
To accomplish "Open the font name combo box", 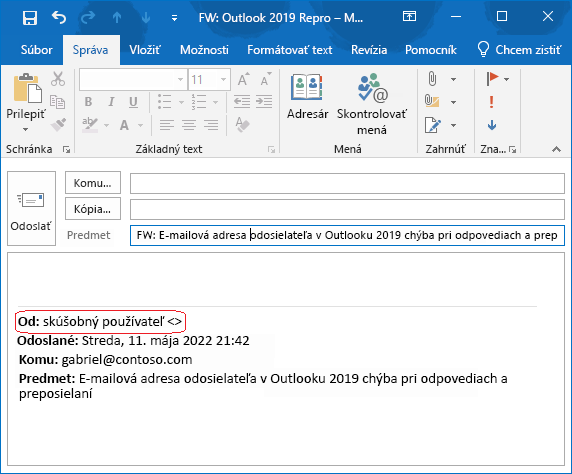I will coord(133,79).
